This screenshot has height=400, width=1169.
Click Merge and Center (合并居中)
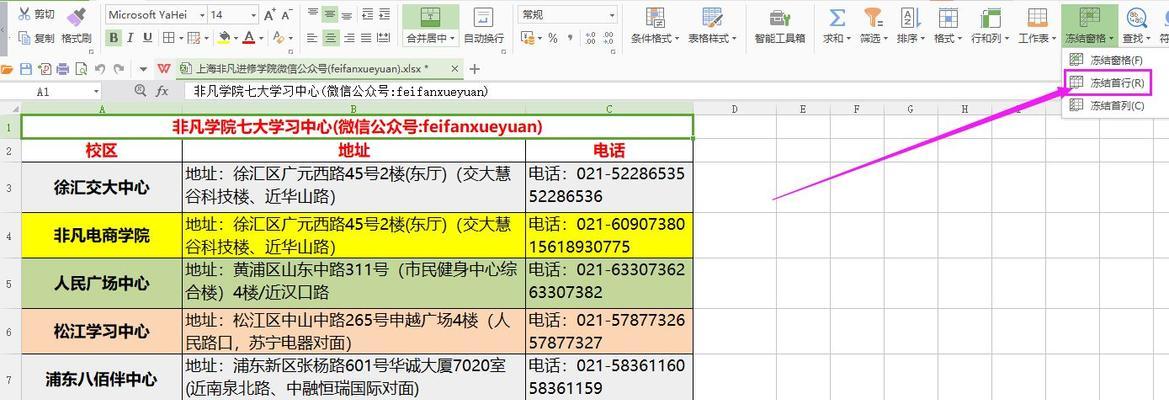tap(430, 25)
